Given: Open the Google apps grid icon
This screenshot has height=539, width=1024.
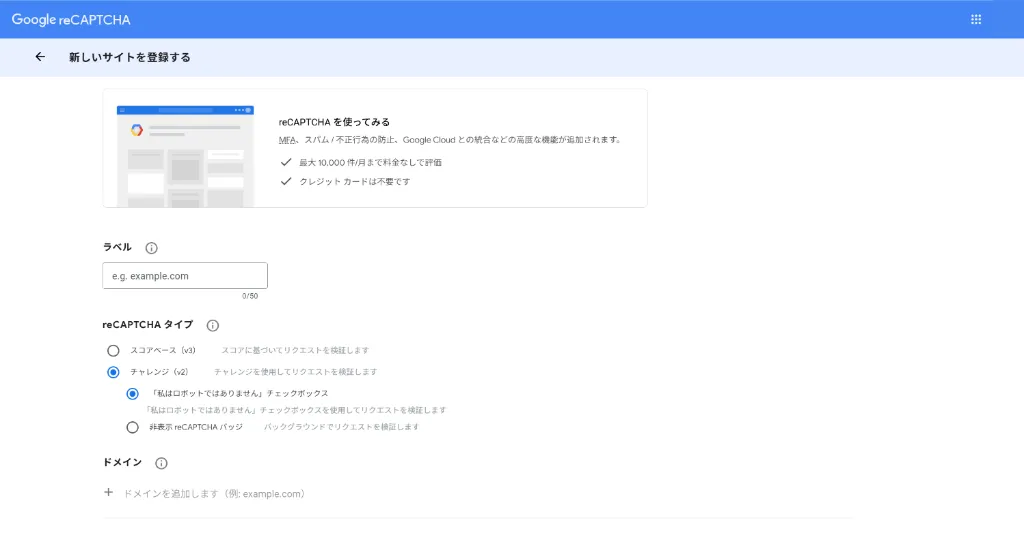Looking at the screenshot, I should (976, 19).
